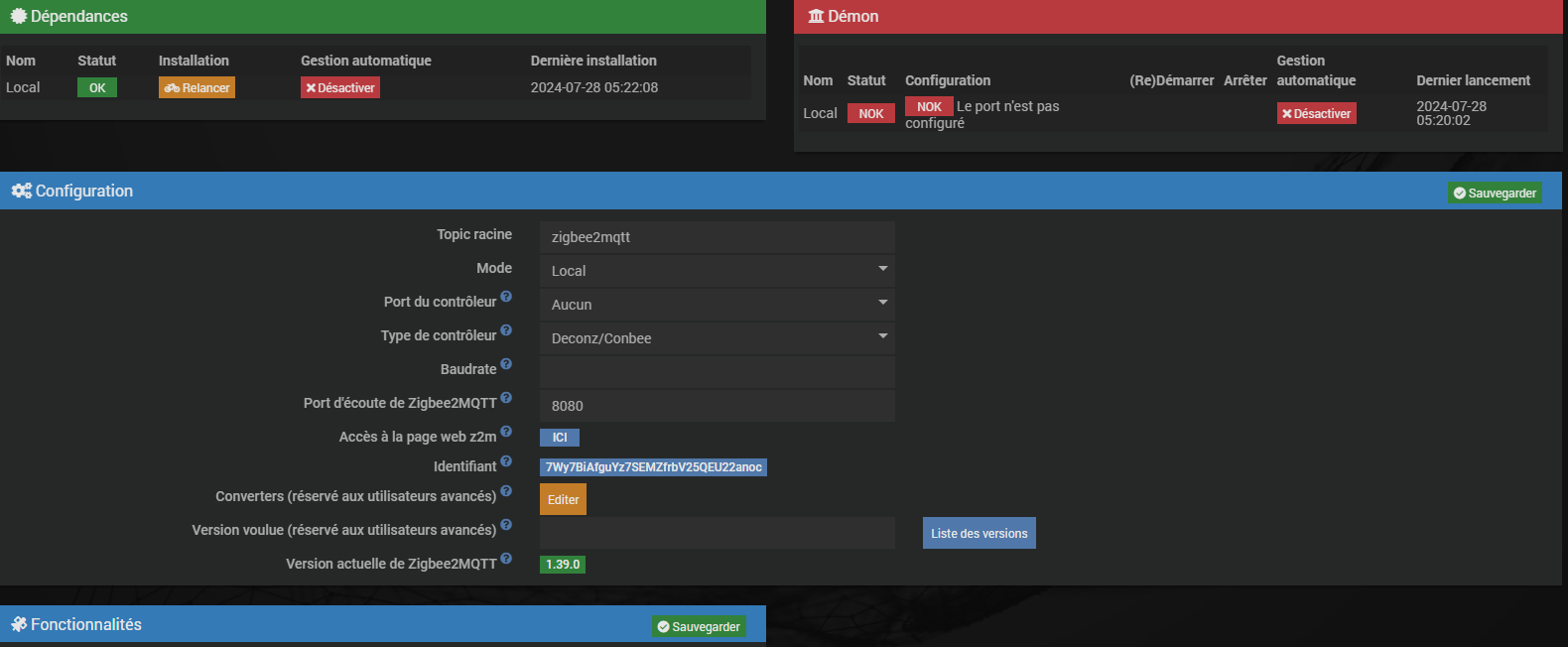1568x647 pixels.
Task: Click help icon beside Identifiant label
Action: point(506,460)
